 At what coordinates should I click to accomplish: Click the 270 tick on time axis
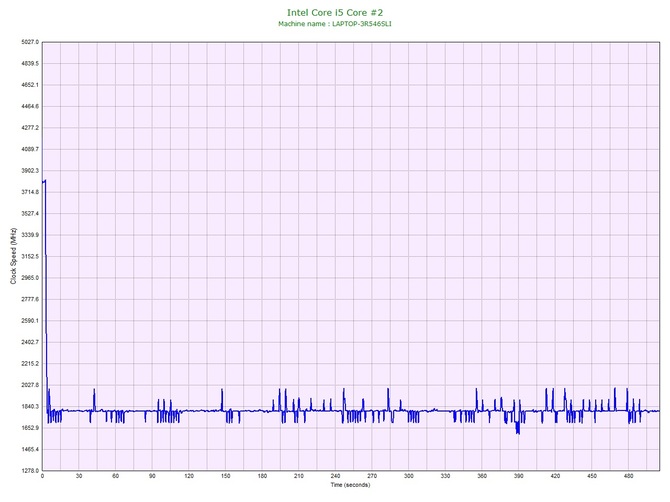coord(372,476)
